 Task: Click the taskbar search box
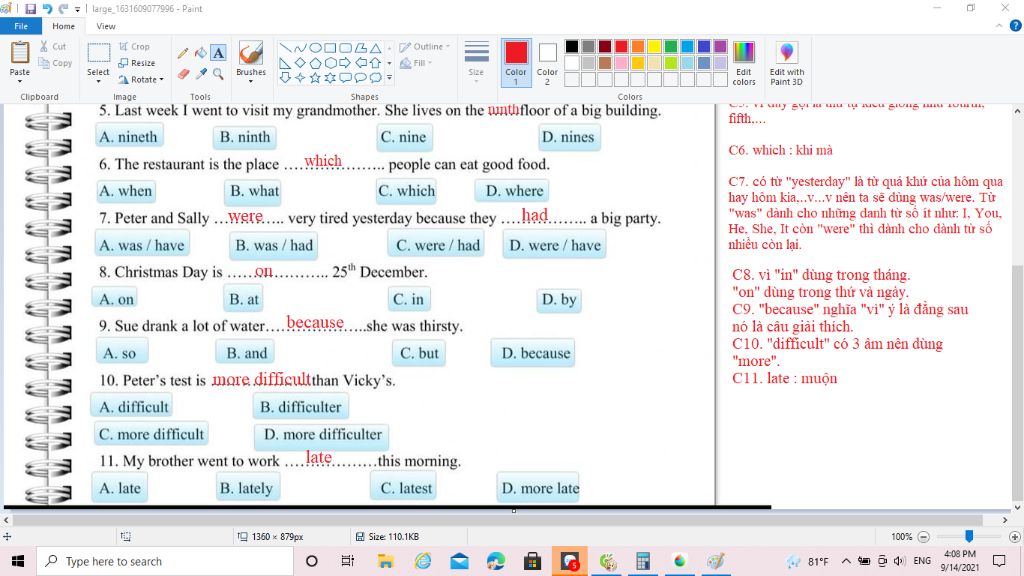click(x=165, y=561)
